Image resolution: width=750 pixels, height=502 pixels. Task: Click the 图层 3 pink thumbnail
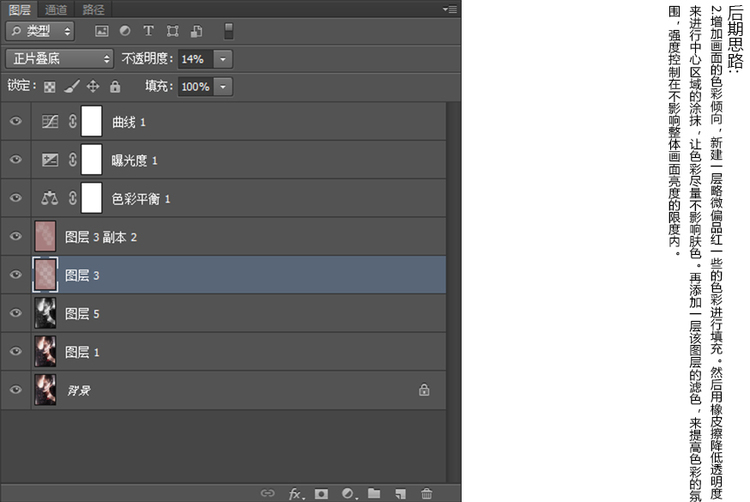tap(45, 274)
